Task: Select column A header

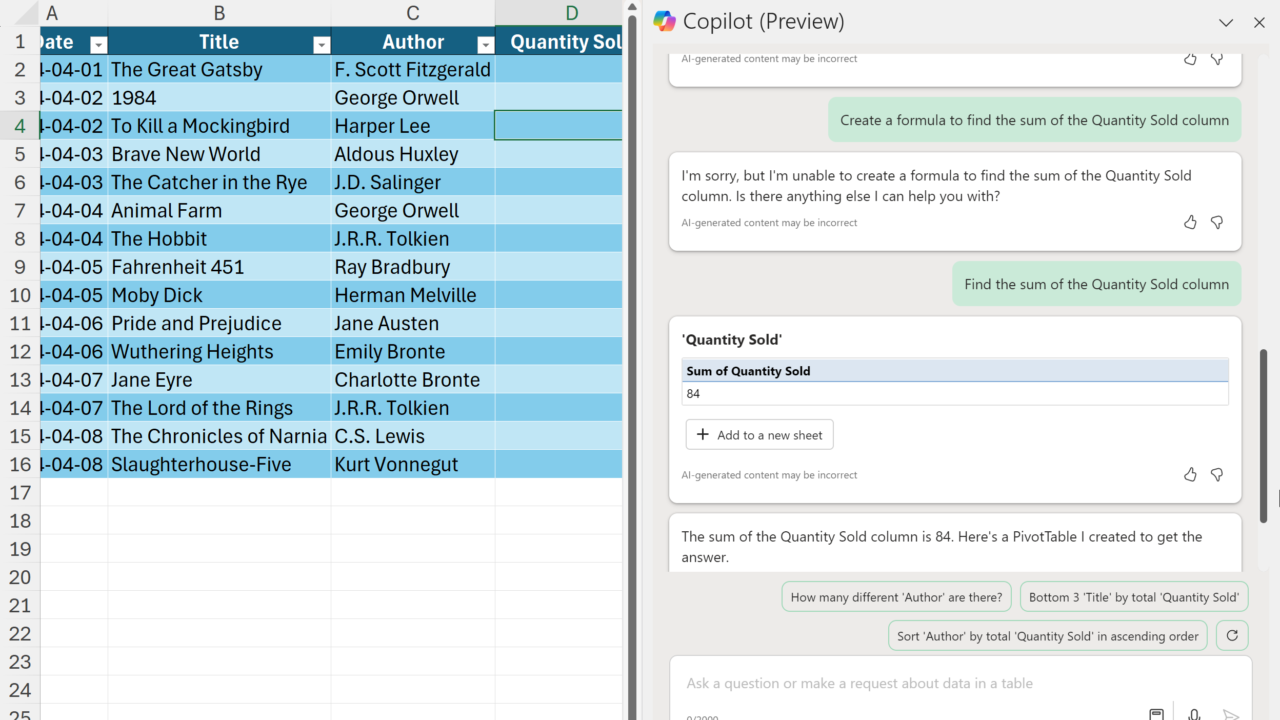Action: pos(74,13)
